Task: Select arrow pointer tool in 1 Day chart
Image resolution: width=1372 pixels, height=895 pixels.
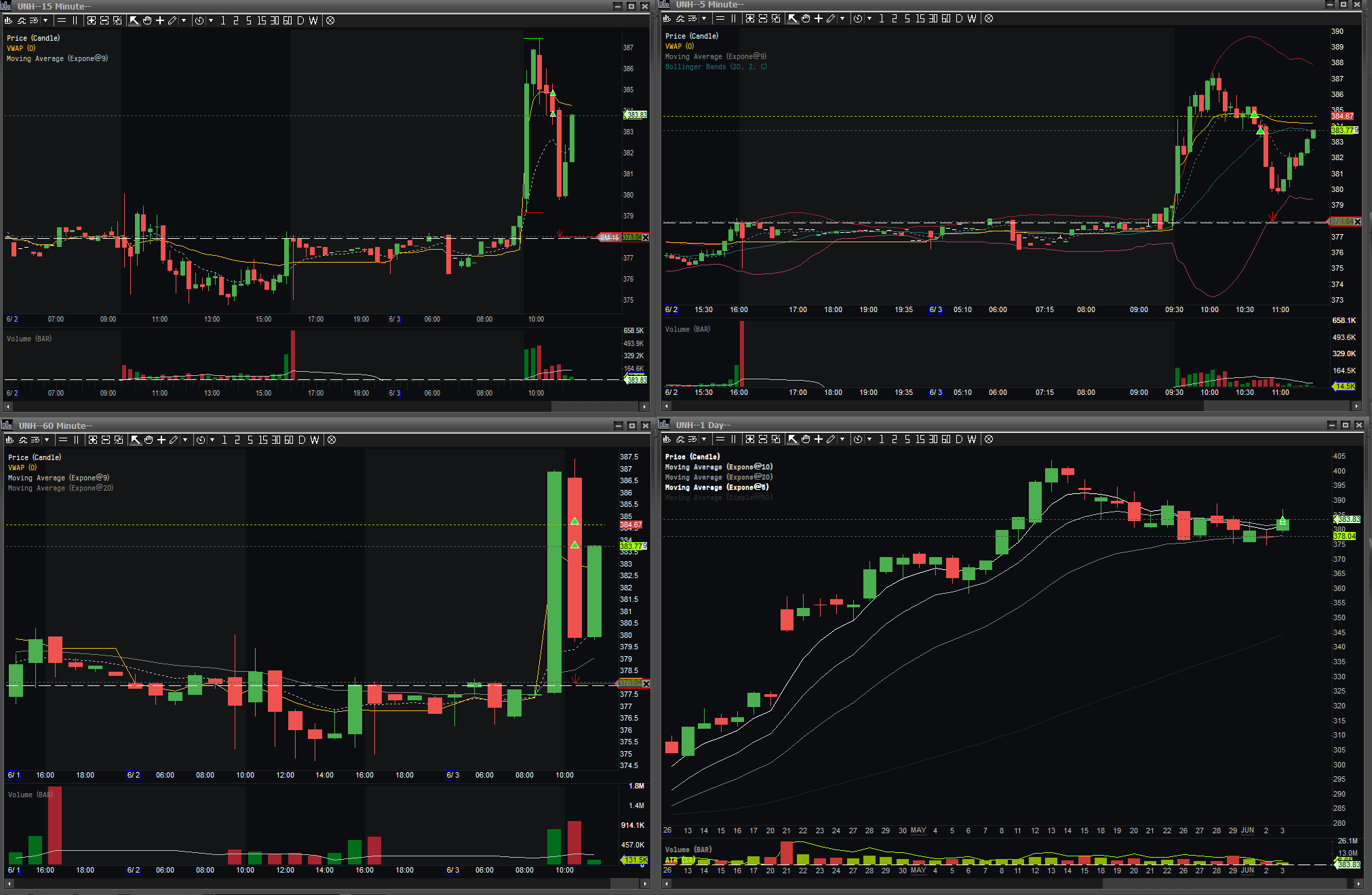Action: tap(793, 439)
